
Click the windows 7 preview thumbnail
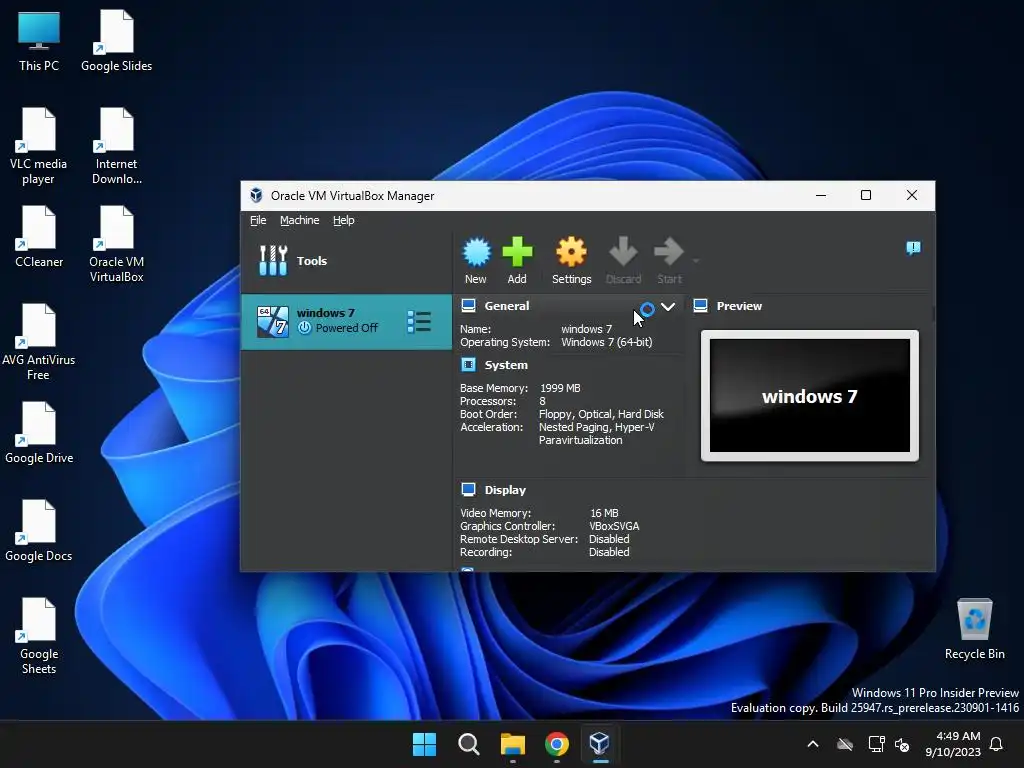click(810, 396)
